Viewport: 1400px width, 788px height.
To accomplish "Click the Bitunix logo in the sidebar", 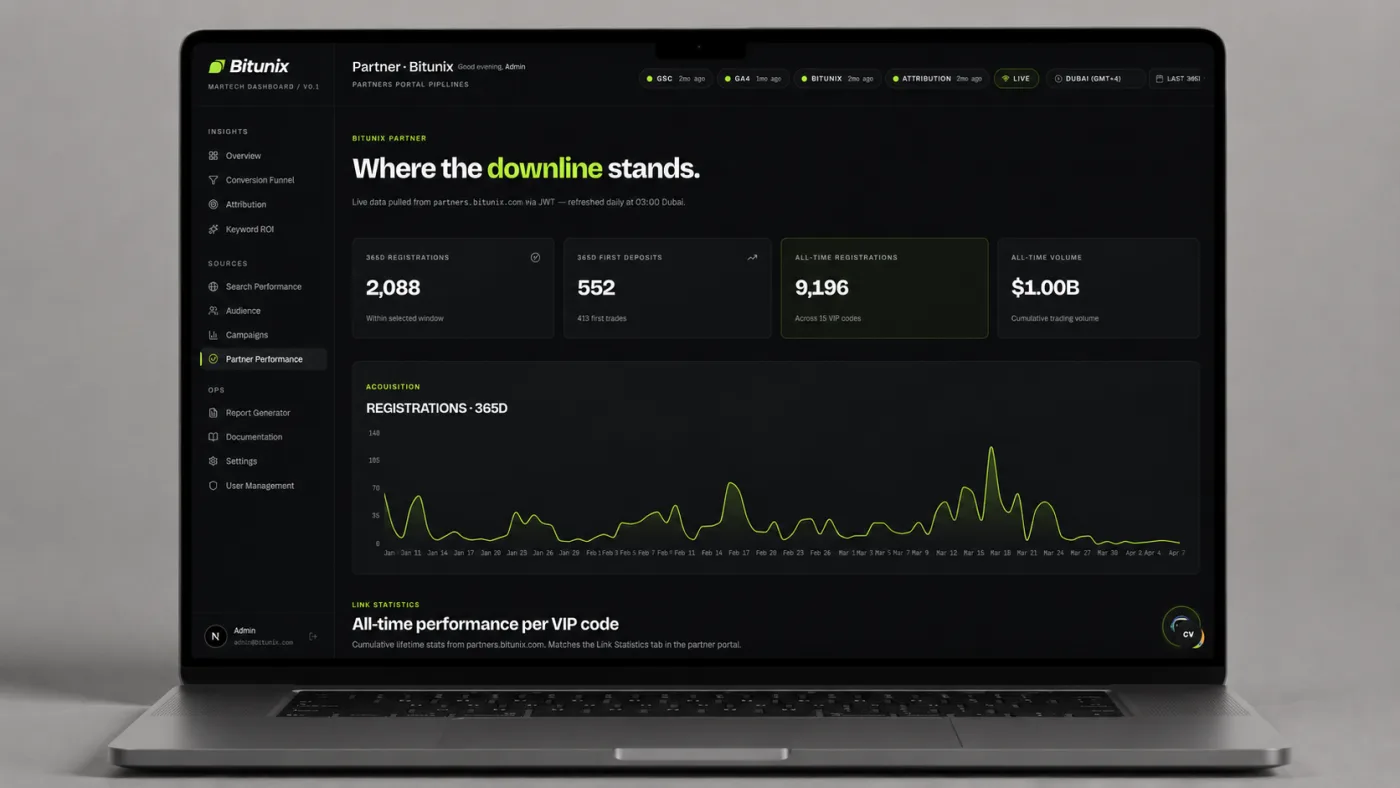I will (248, 66).
